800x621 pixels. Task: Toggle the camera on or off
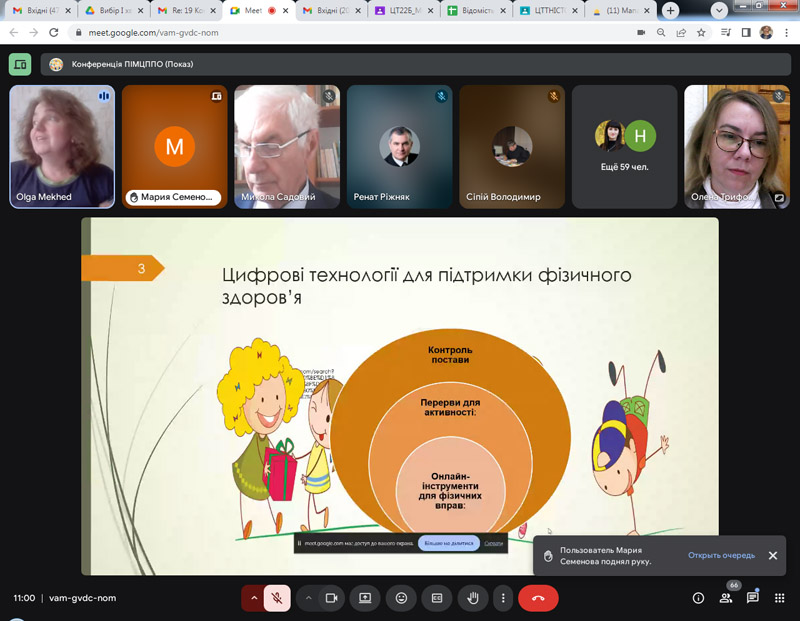click(x=332, y=598)
